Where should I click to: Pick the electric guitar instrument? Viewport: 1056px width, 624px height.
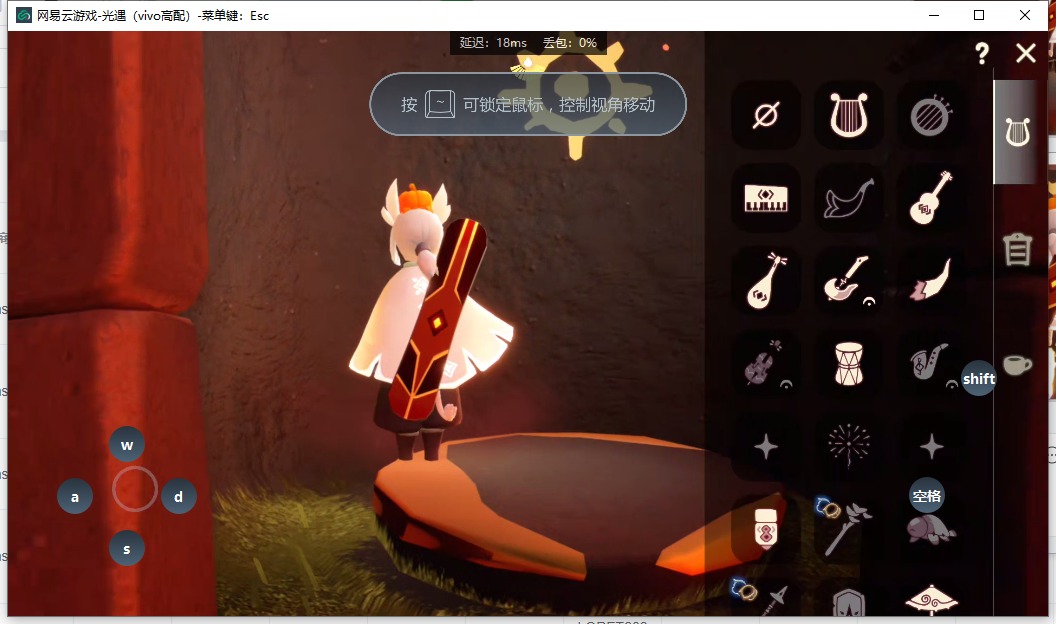849,281
